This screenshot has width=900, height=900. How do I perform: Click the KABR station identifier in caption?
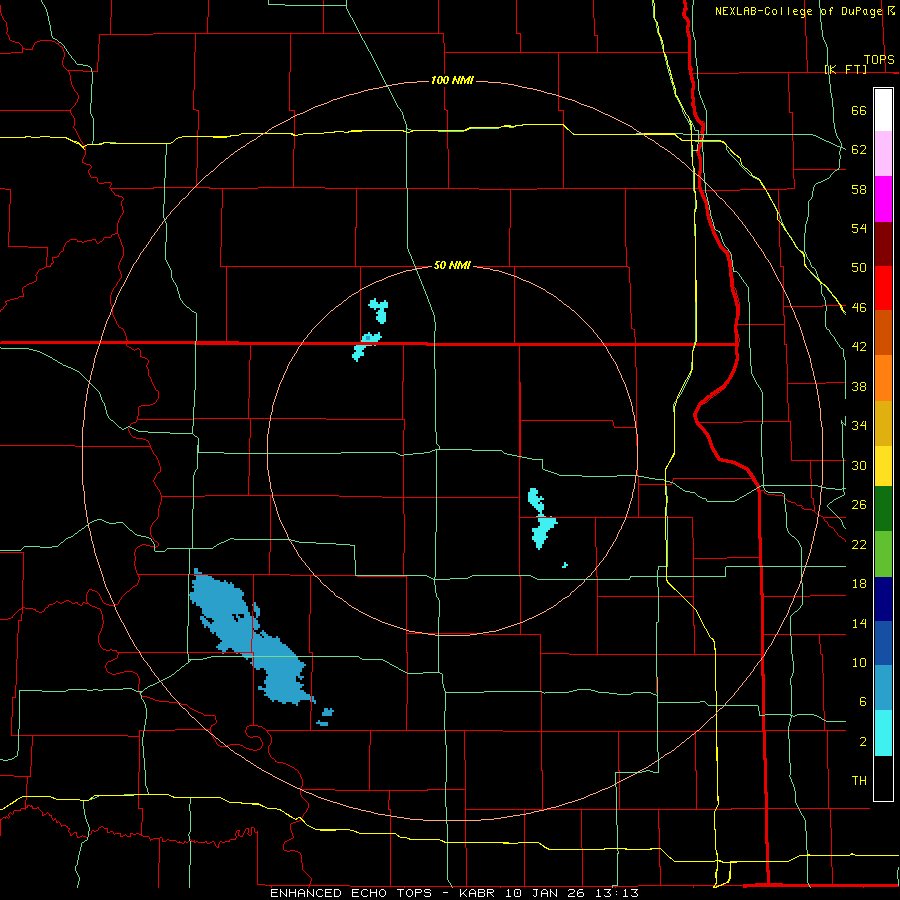pyautogui.click(x=479, y=893)
